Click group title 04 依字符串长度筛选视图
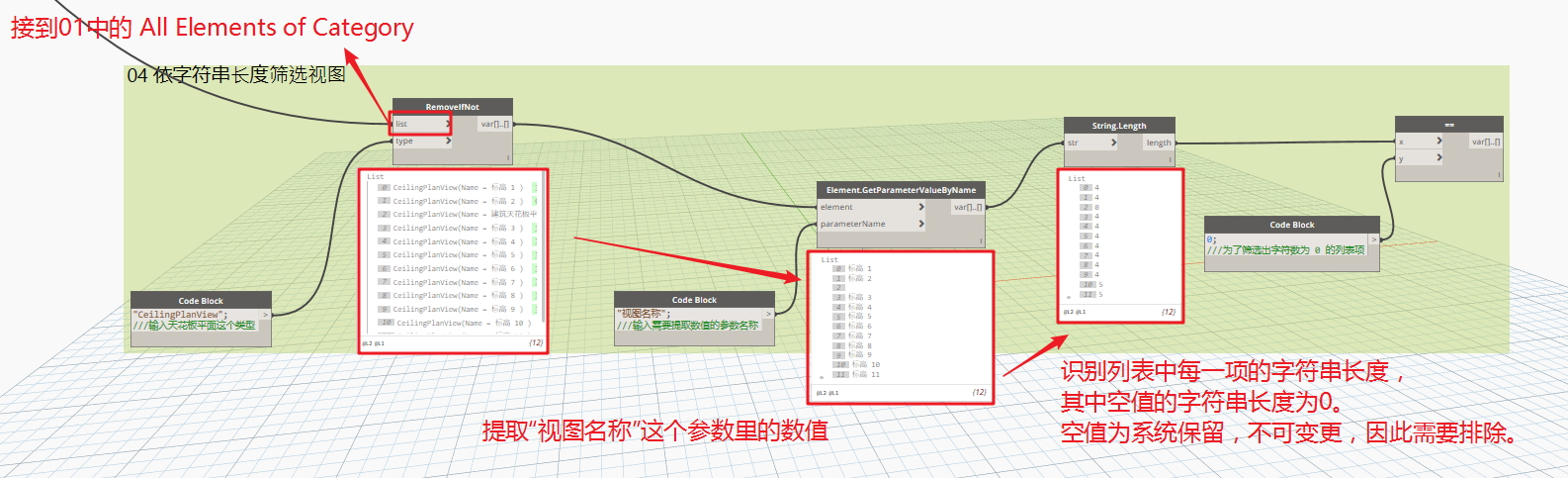Viewport: 1568px width, 478px height. click(236, 75)
